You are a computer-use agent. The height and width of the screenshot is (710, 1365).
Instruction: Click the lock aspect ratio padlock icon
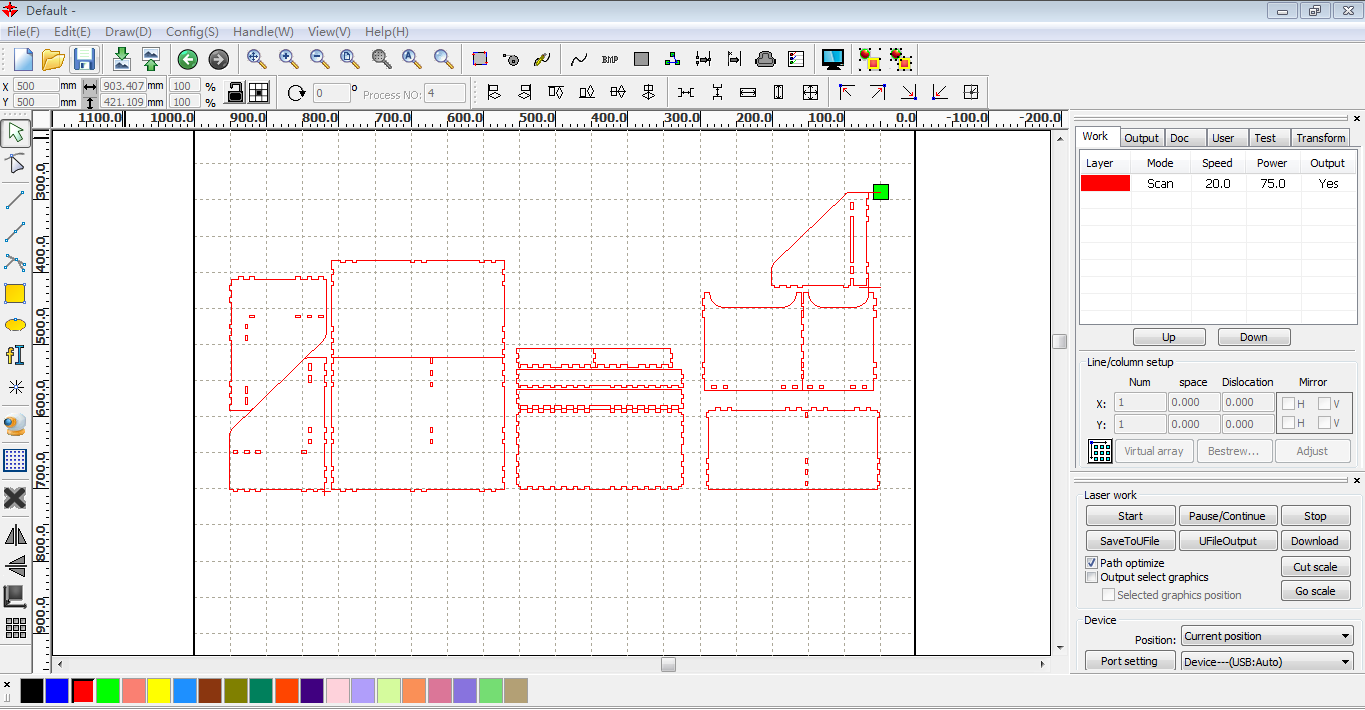(x=234, y=93)
